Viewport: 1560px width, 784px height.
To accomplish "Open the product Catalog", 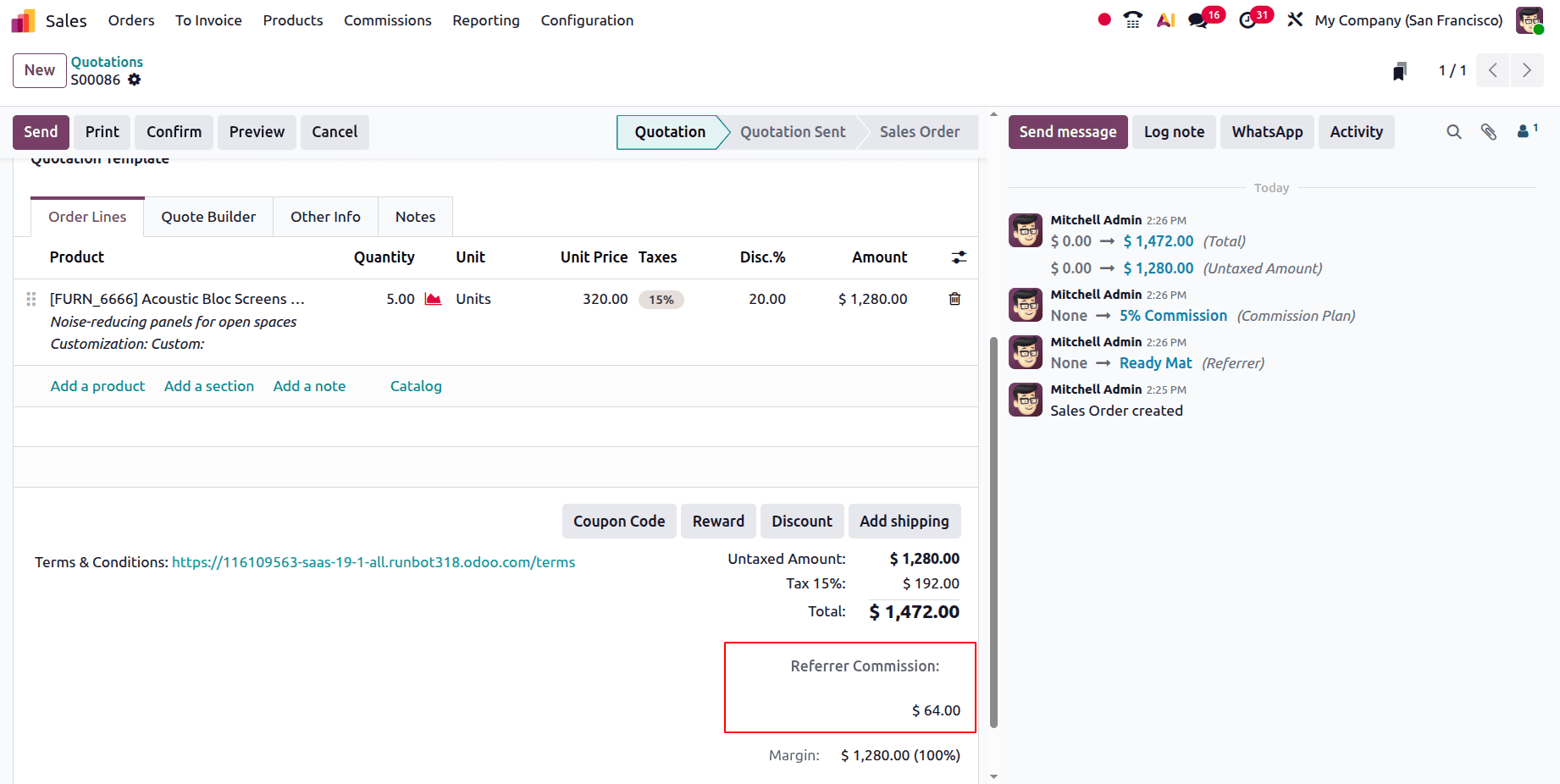I will [416, 386].
